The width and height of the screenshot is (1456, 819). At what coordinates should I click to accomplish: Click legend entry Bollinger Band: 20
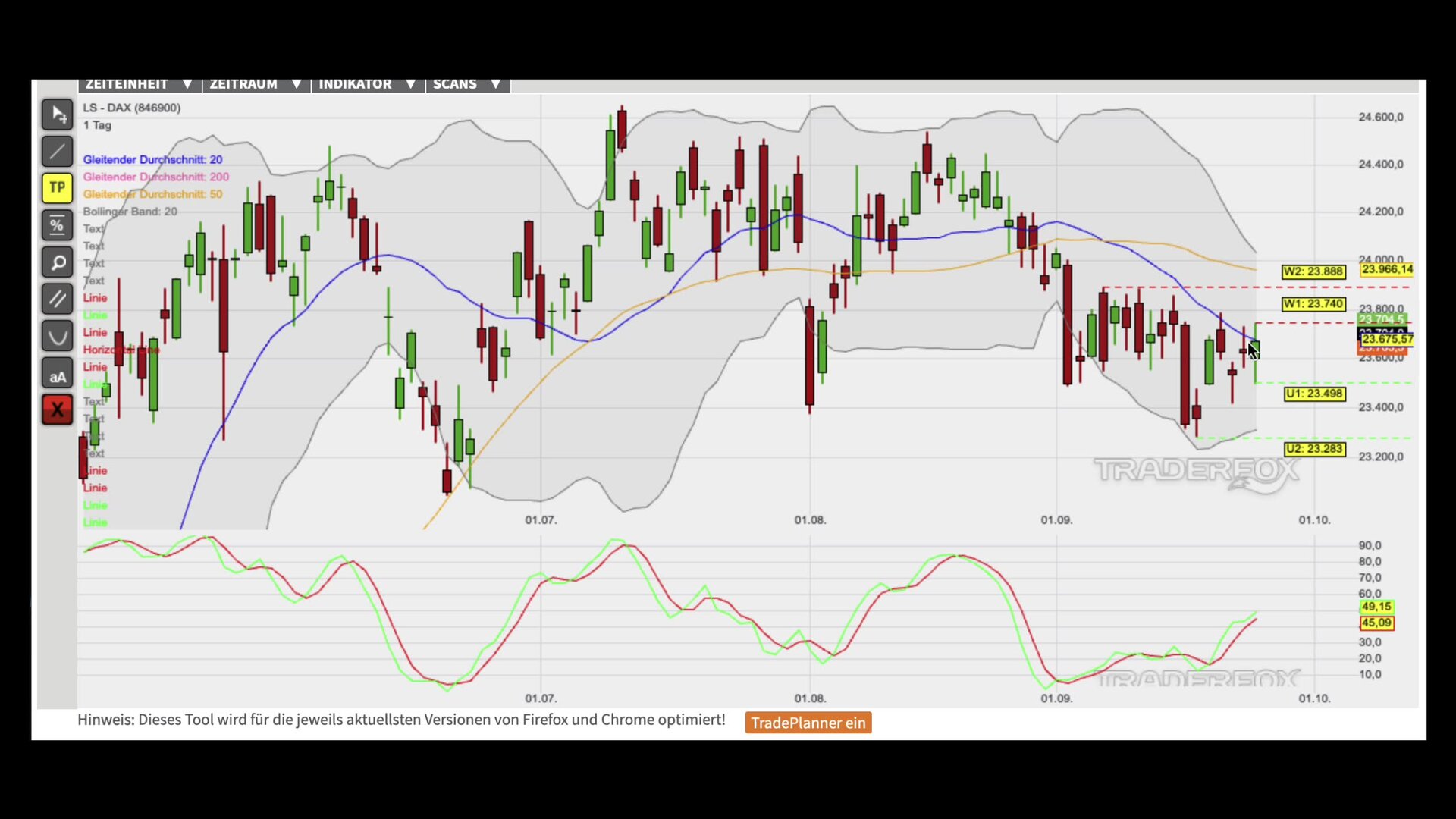click(130, 212)
